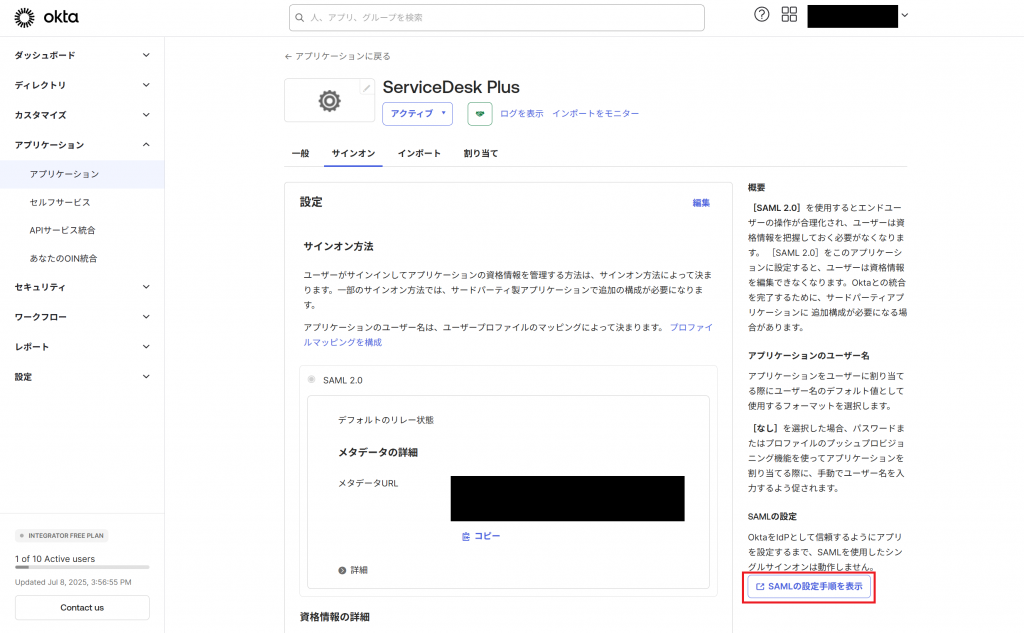Click the SAMLの設定 heading

coord(772,517)
